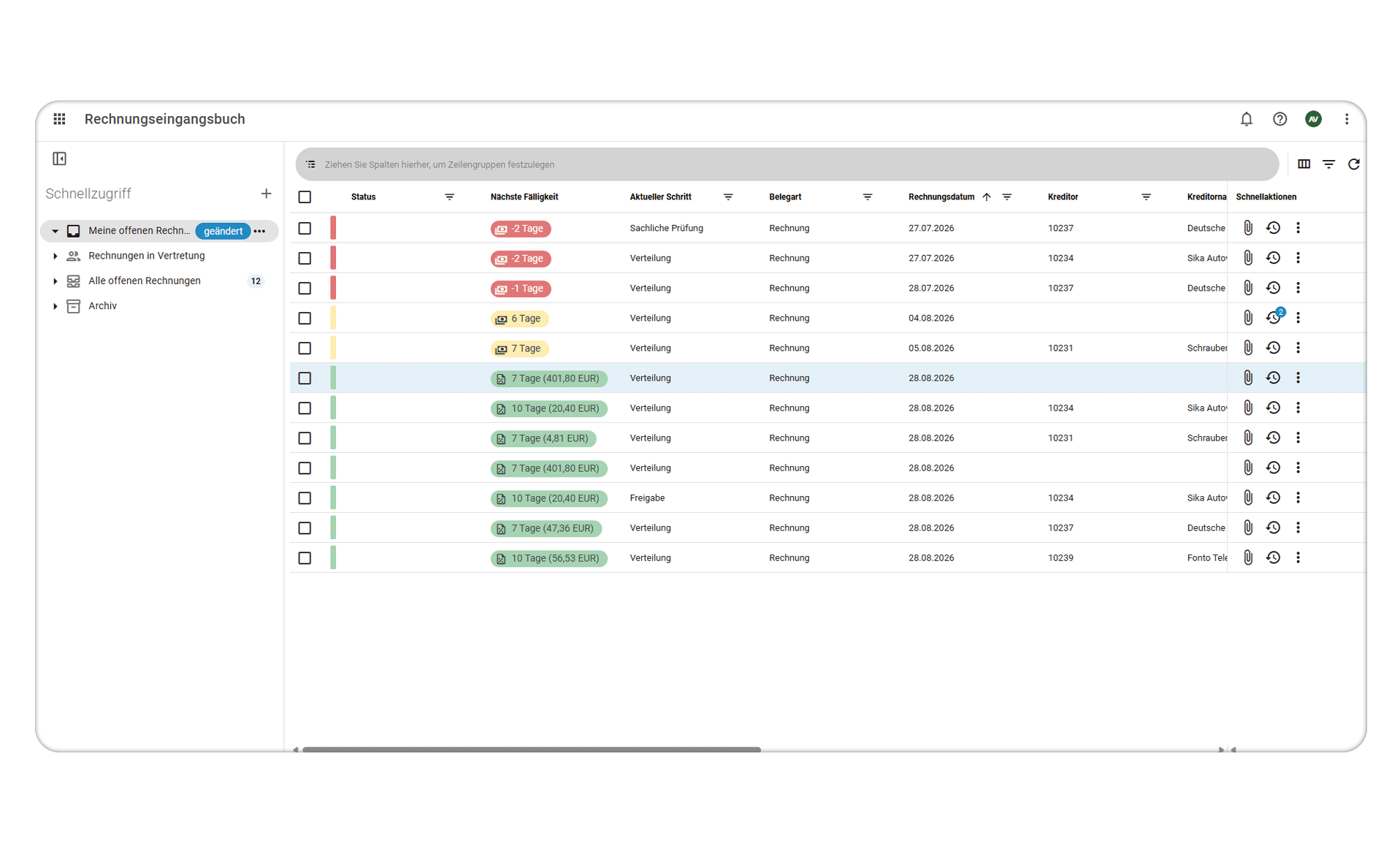Select Rechnungen in Vertretung in sidebar
The image size is (1400, 854).
pyautogui.click(x=147, y=256)
